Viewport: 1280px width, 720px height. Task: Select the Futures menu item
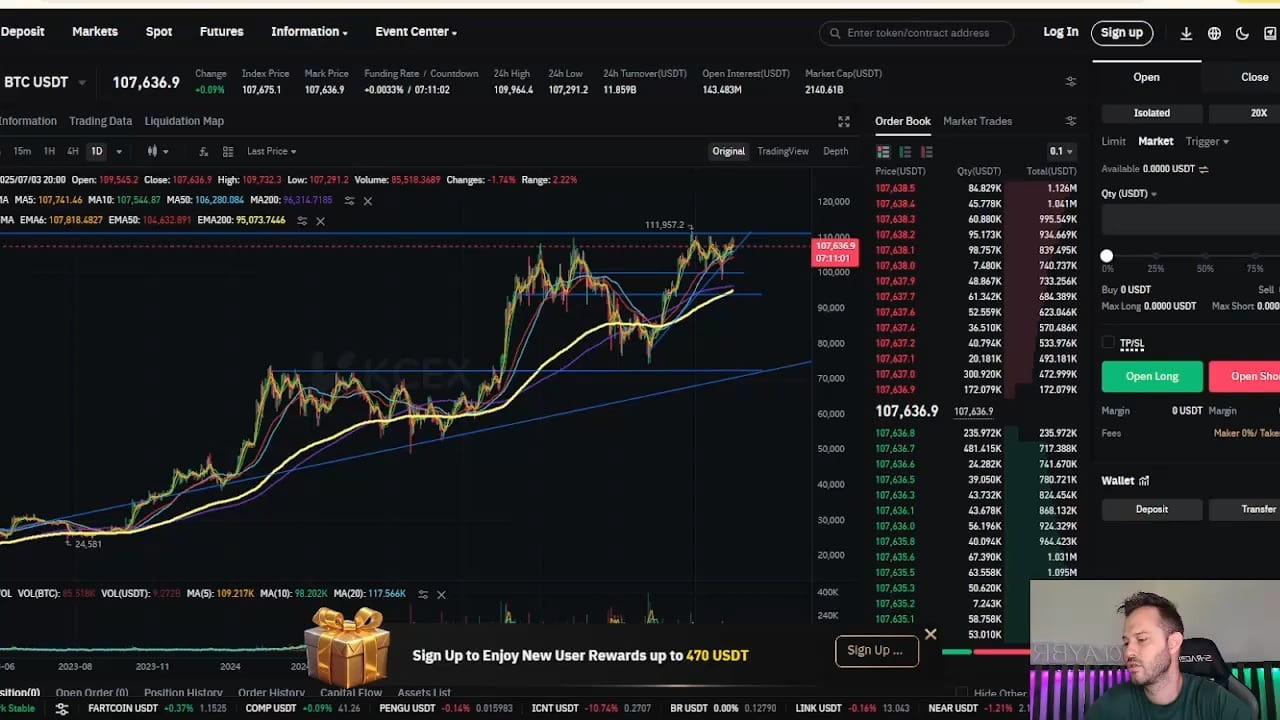click(x=221, y=31)
